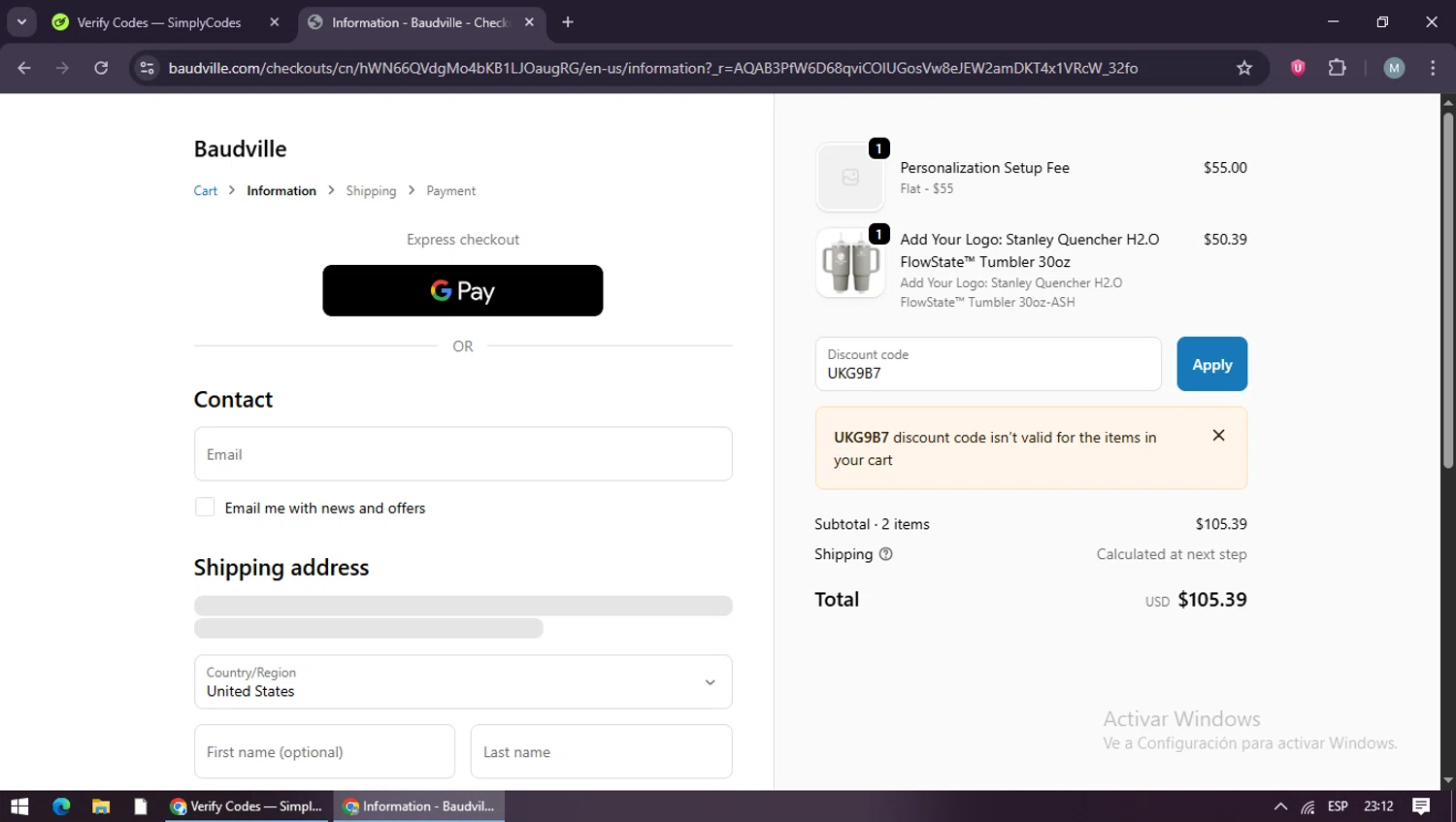Open Microsoft Edge from the taskbar
The height and width of the screenshot is (822, 1456).
point(61,806)
